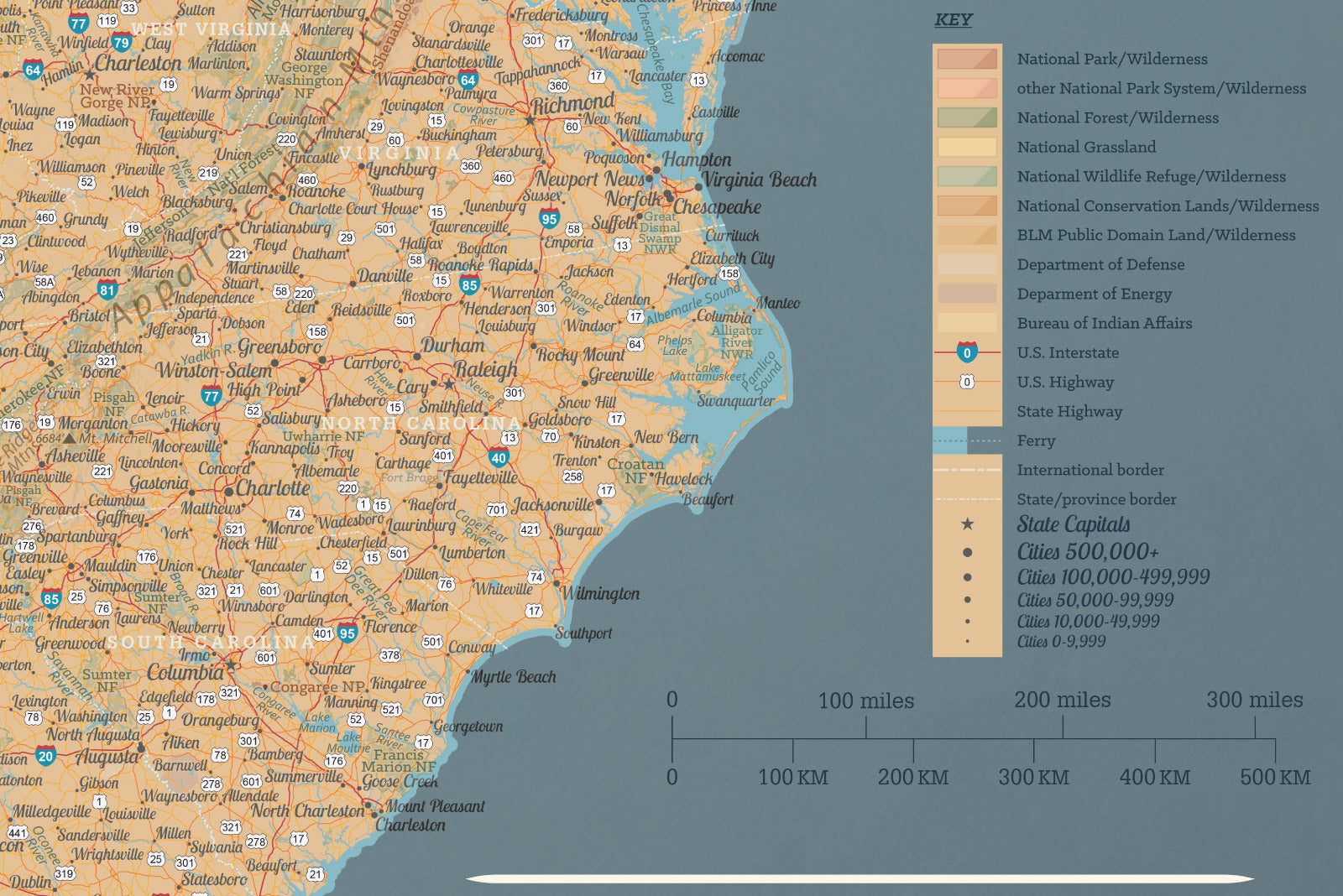Click the State Capitals star symbol in the key

pos(967,524)
